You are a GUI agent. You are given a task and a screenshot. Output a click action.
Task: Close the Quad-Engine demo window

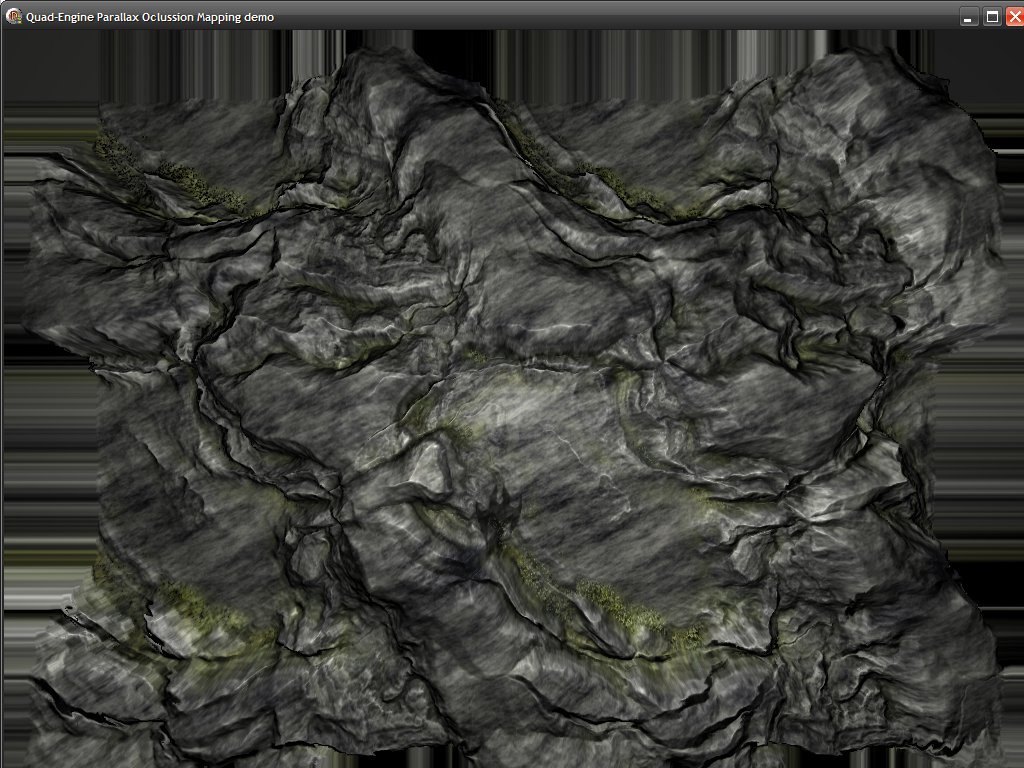click(1015, 17)
